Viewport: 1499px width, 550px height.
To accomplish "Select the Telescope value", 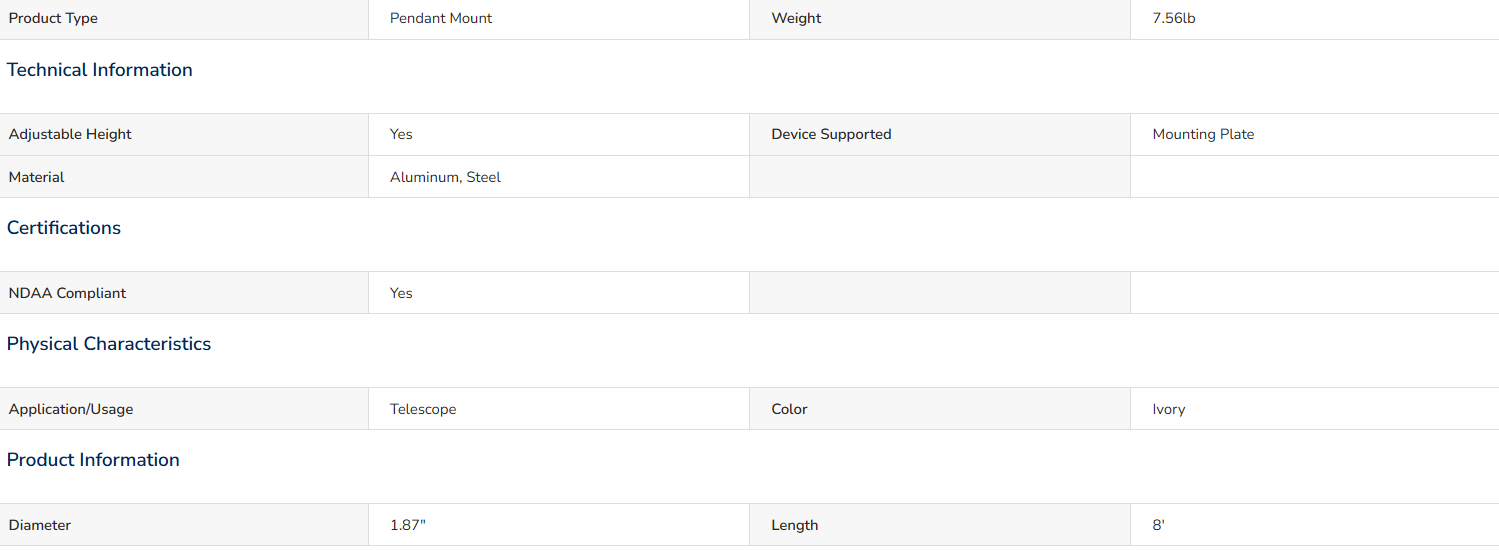I will point(423,409).
